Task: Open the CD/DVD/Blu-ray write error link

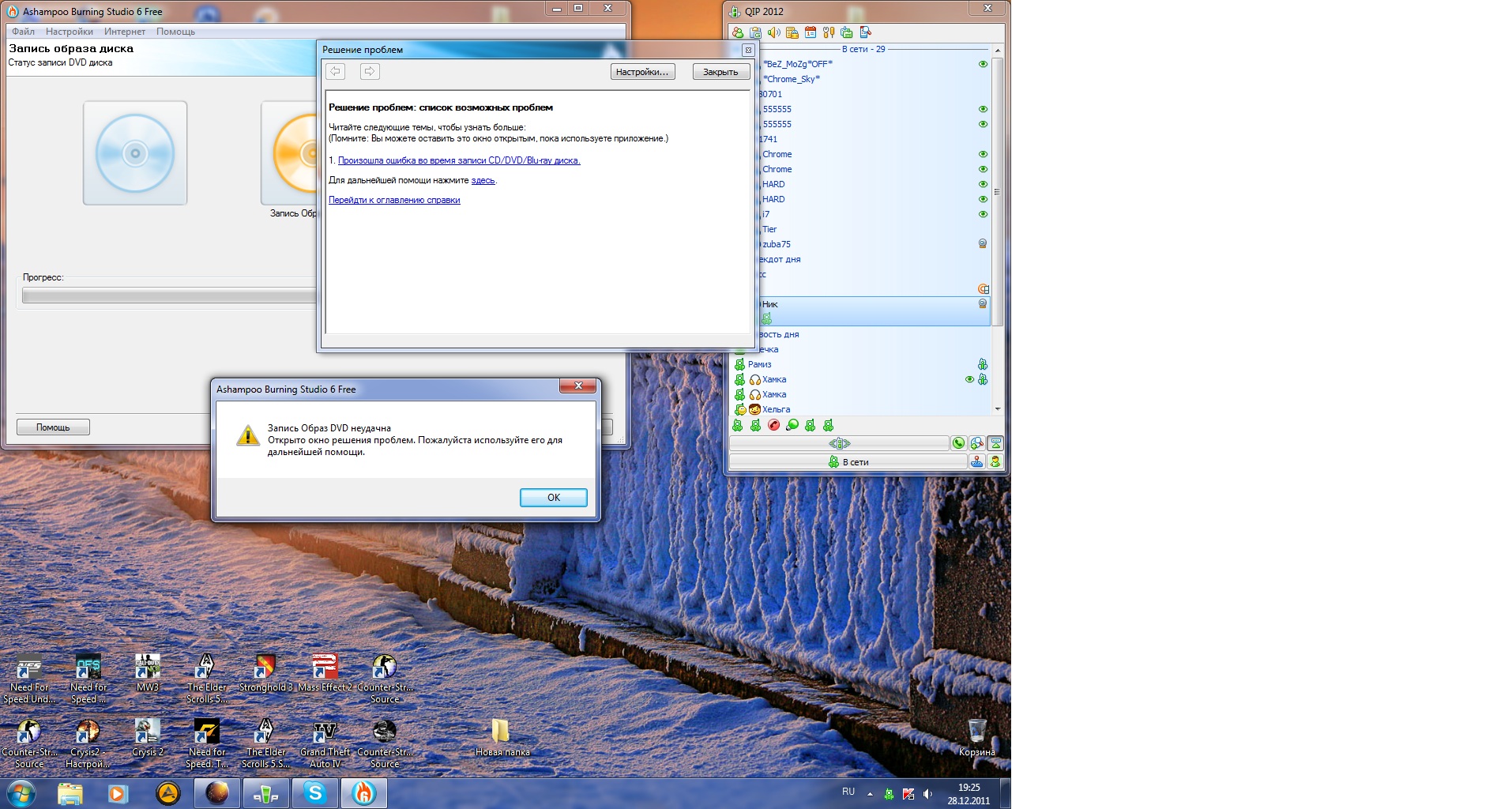Action: [x=459, y=160]
